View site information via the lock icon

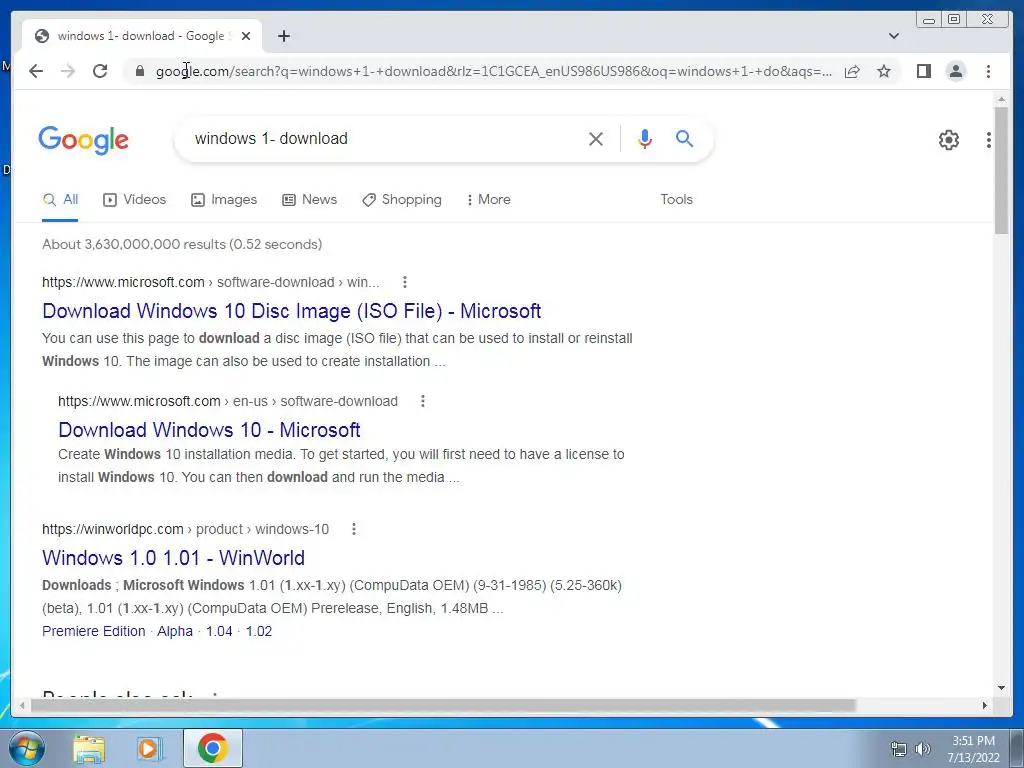139,71
